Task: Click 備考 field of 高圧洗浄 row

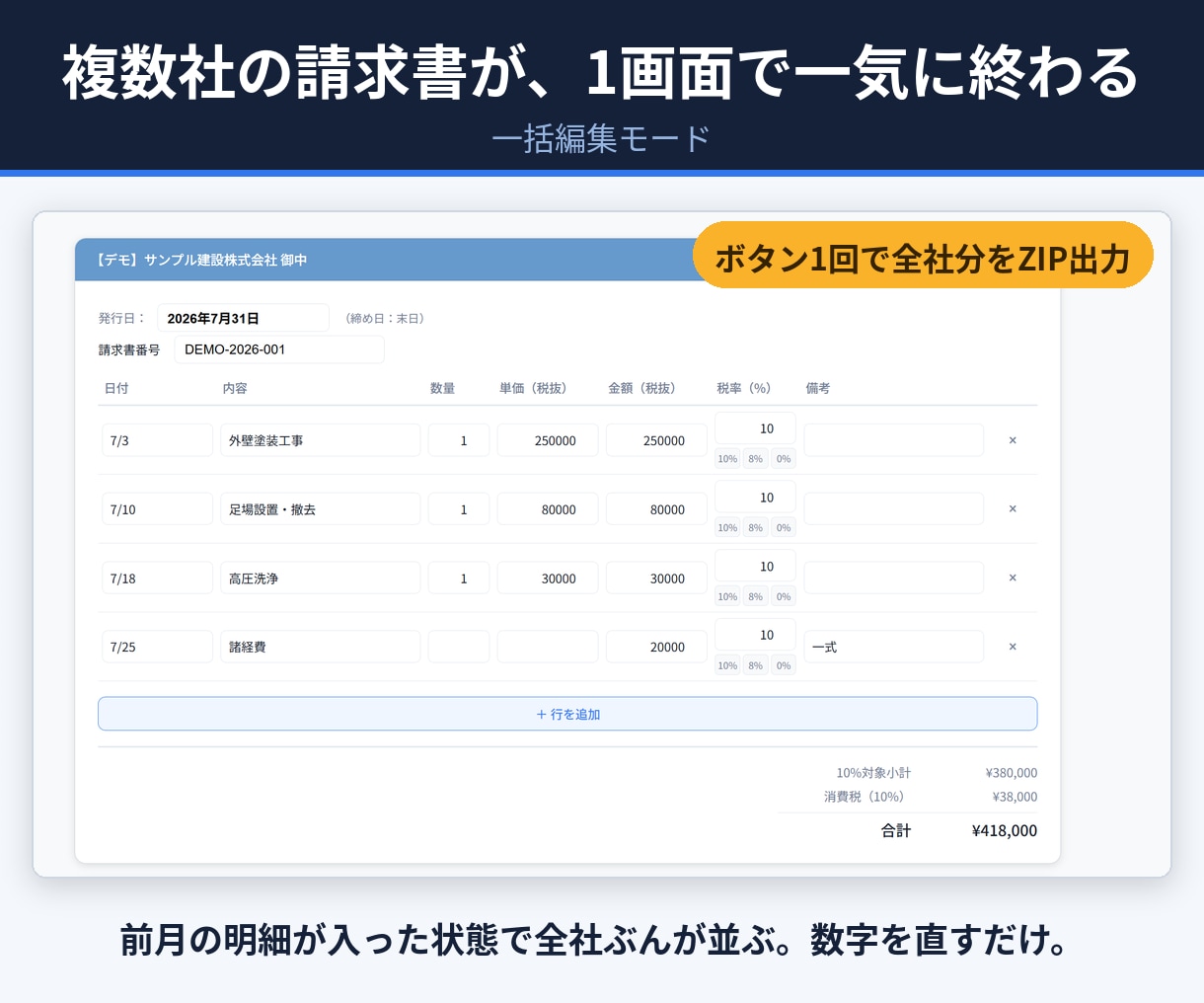Action: click(x=894, y=579)
